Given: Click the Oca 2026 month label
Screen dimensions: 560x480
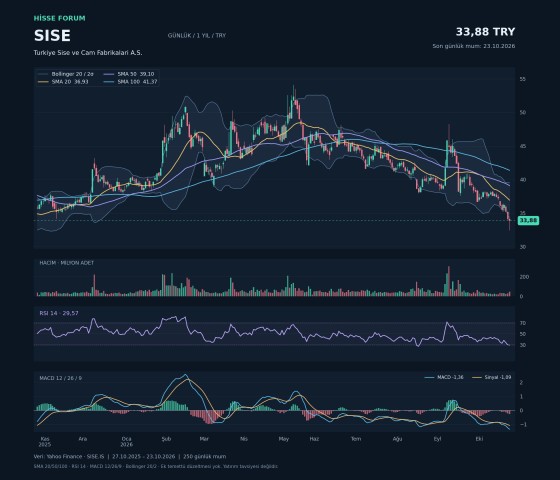Looking at the screenshot, I should 126,442.
